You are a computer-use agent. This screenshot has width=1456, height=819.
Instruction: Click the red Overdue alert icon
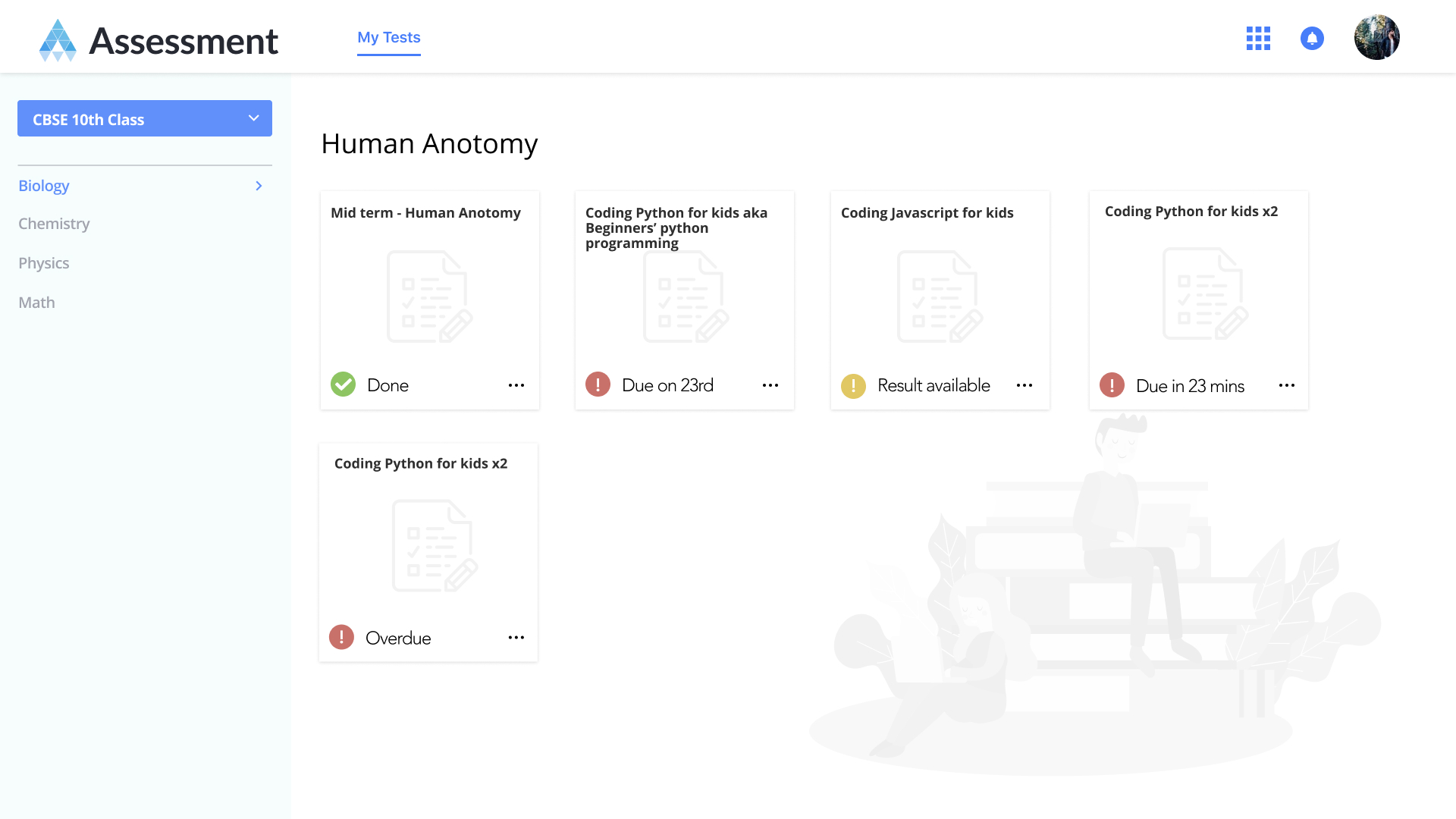pos(341,637)
